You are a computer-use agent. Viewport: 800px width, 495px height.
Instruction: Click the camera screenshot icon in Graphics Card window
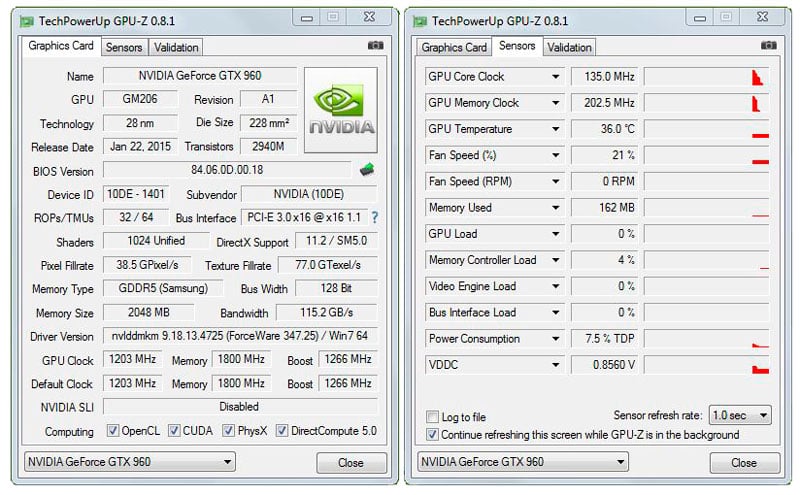click(376, 45)
